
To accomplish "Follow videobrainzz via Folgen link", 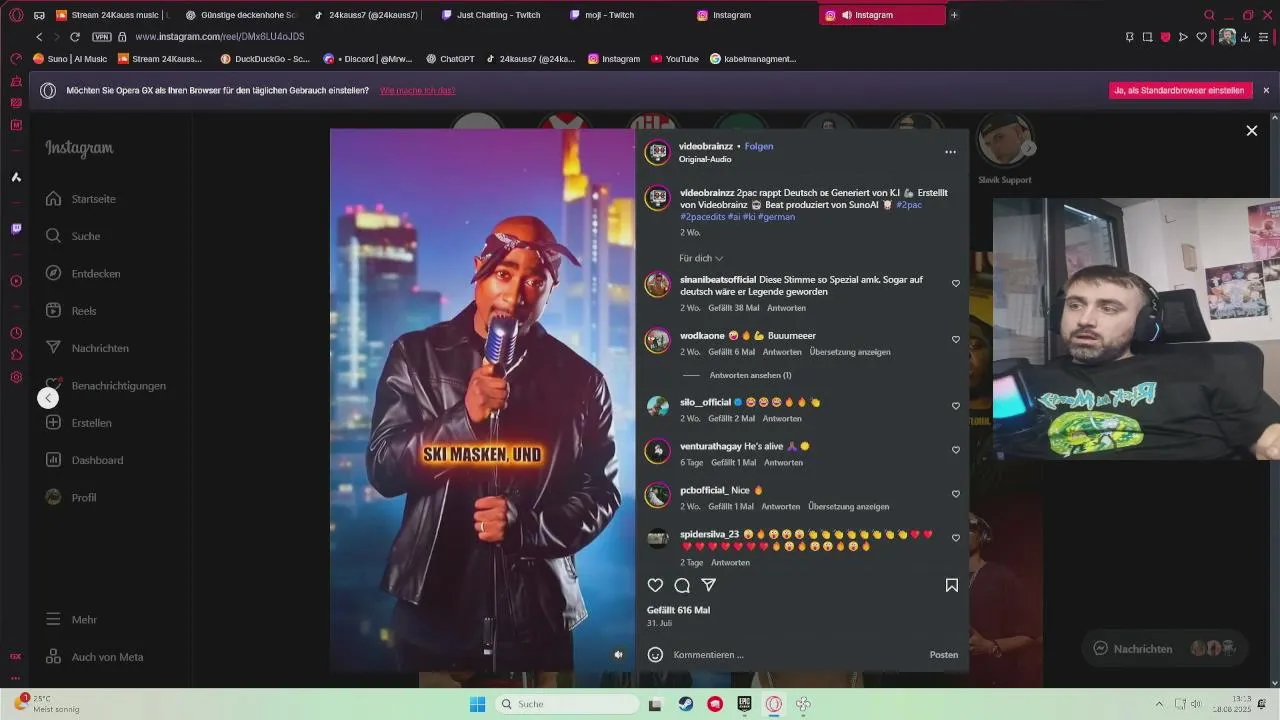I will [x=759, y=146].
